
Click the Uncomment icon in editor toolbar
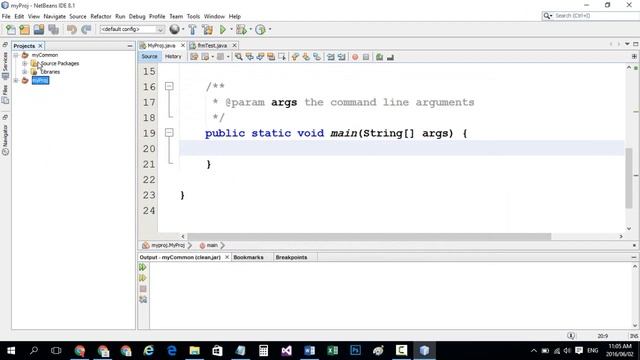pyautogui.click(x=390, y=57)
